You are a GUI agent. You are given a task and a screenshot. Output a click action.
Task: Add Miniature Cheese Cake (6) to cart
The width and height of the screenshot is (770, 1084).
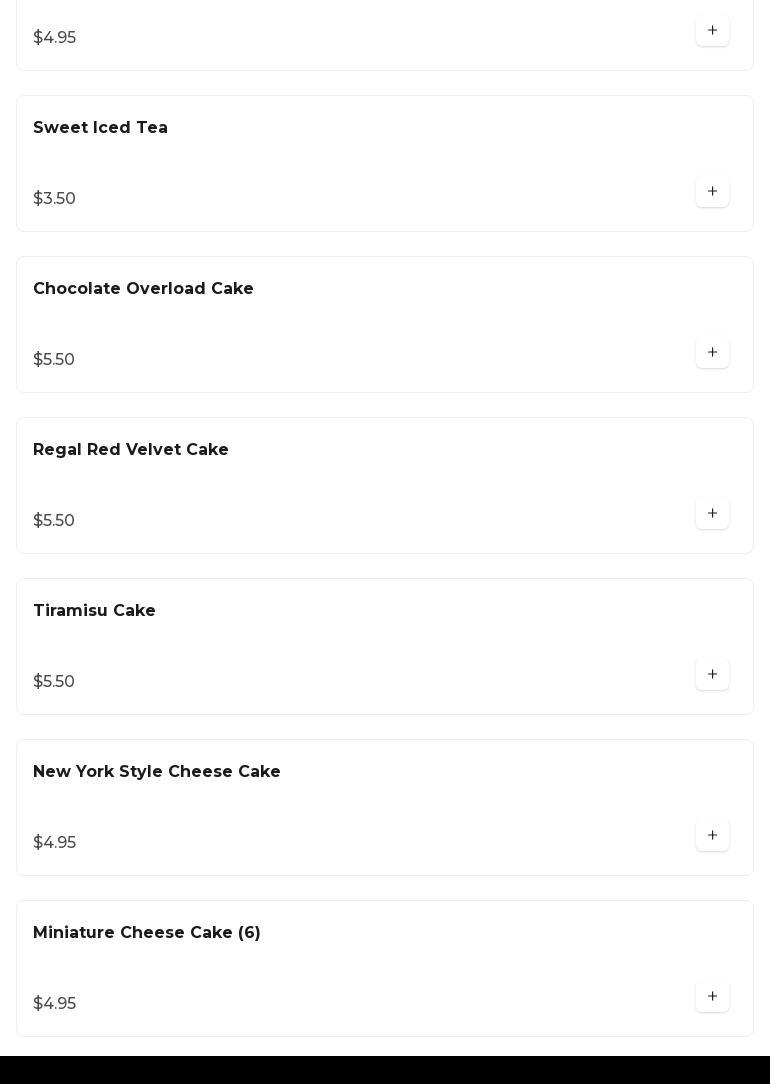click(x=712, y=997)
